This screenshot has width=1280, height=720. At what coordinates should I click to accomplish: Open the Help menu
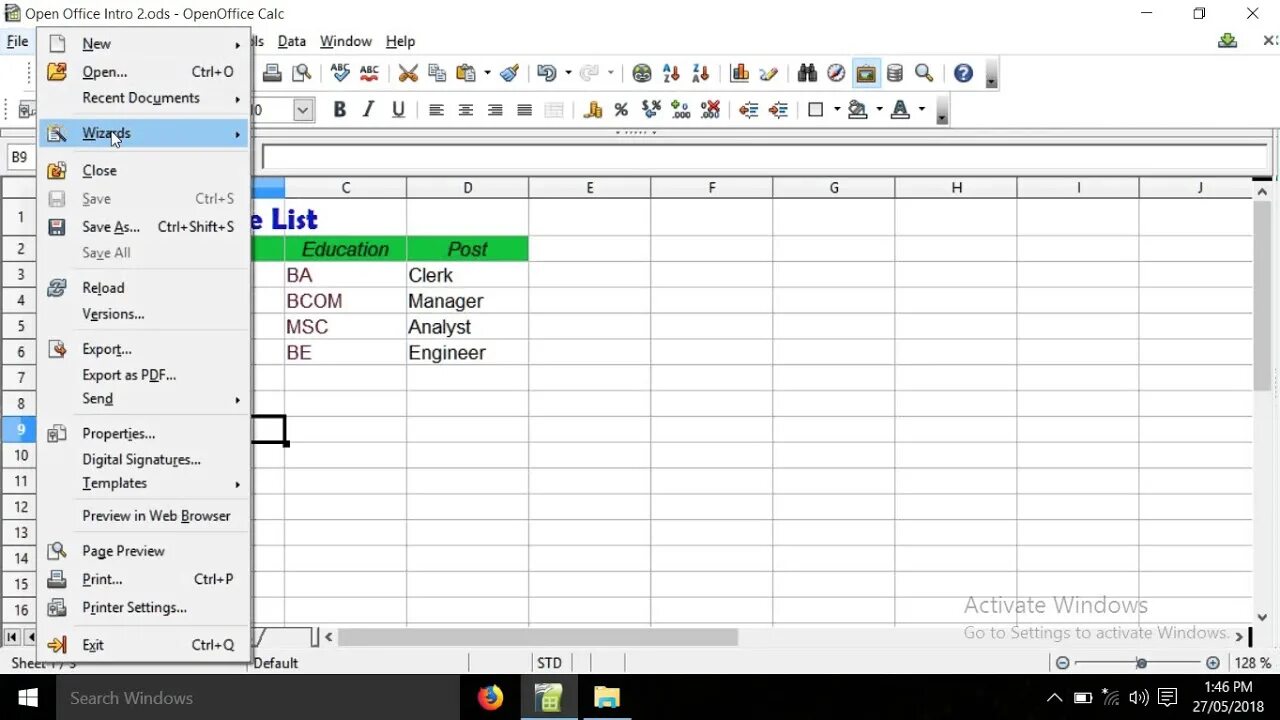(x=400, y=41)
